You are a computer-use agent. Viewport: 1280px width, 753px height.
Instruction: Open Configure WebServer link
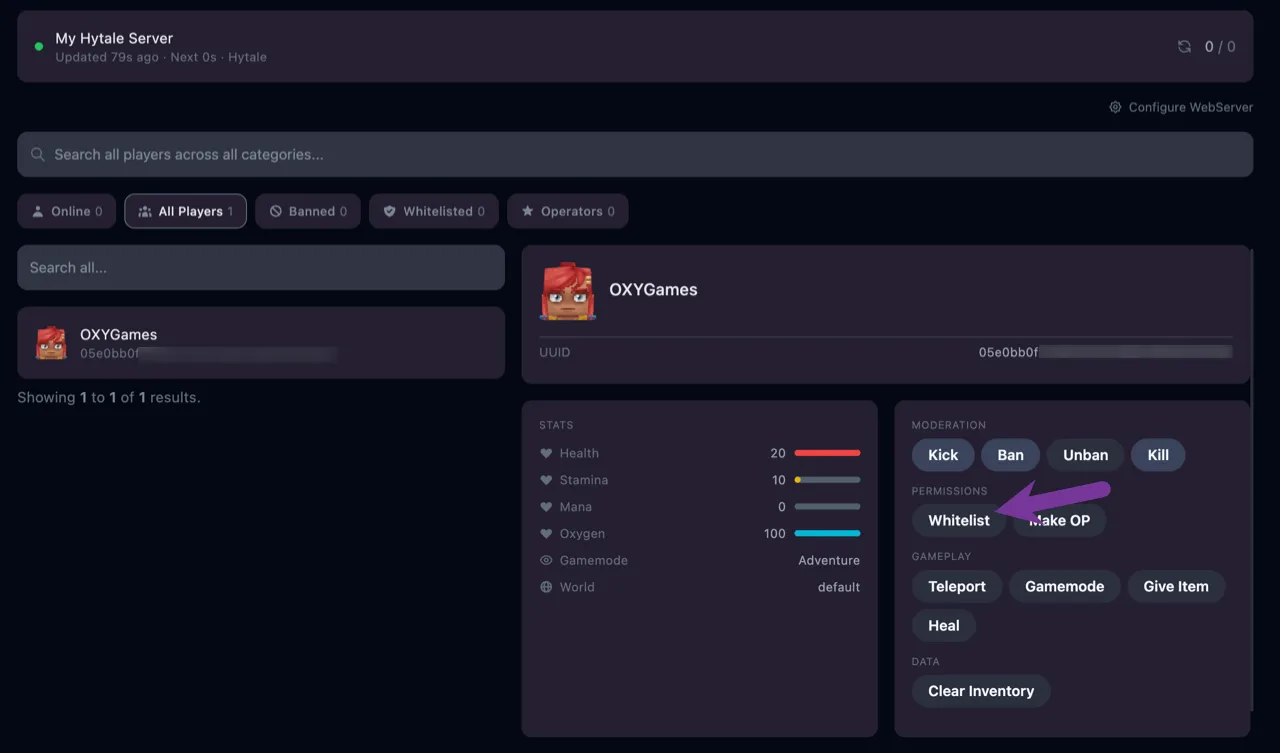[x=1181, y=107]
